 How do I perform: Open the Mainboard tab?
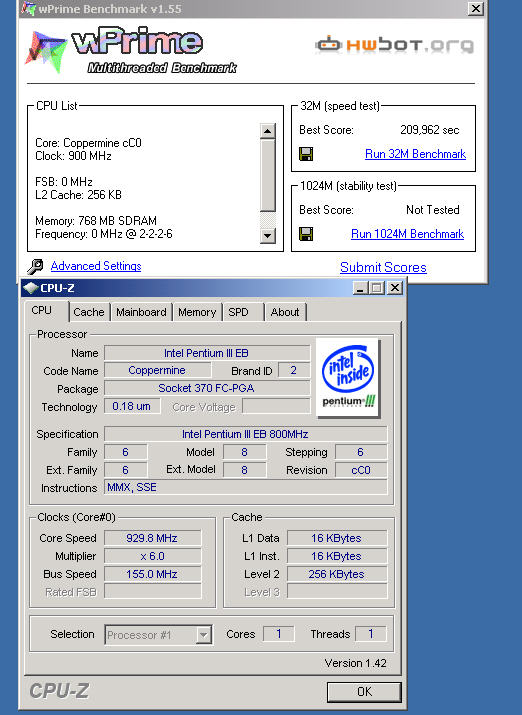tap(141, 312)
